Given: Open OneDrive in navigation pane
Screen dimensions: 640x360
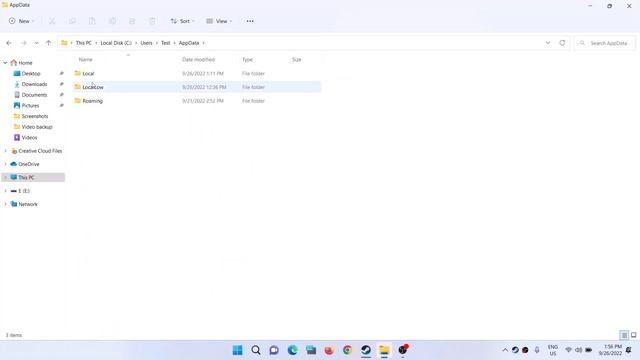Looking at the screenshot, I should tap(29, 164).
